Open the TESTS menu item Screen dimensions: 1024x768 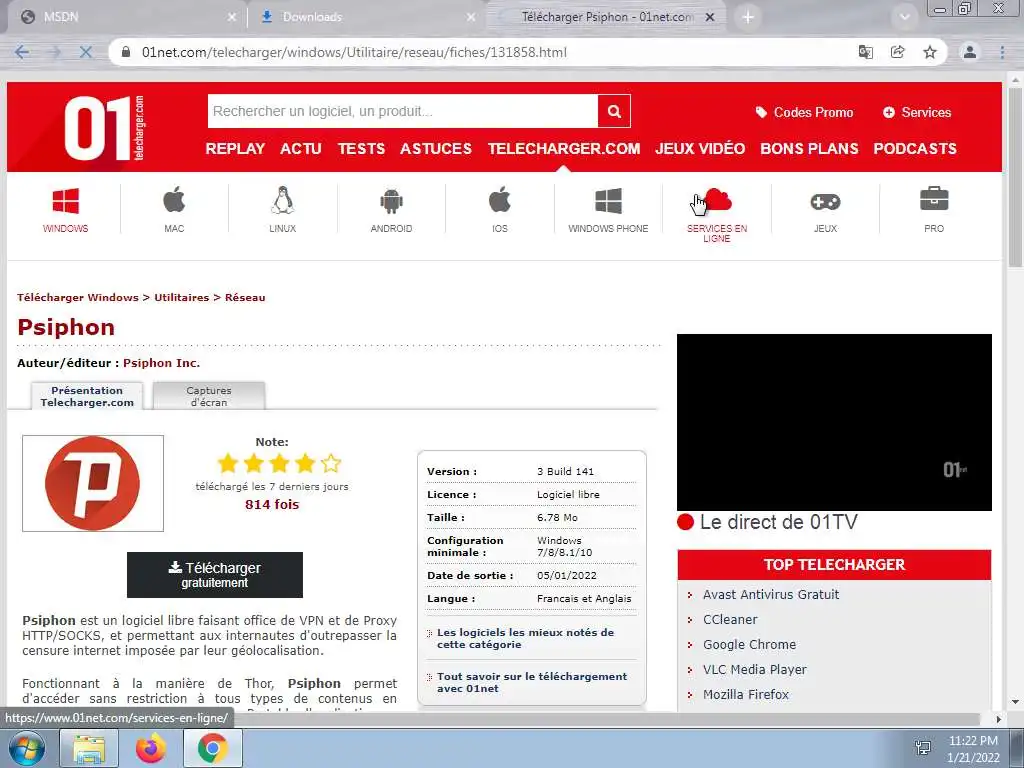pyautogui.click(x=361, y=149)
